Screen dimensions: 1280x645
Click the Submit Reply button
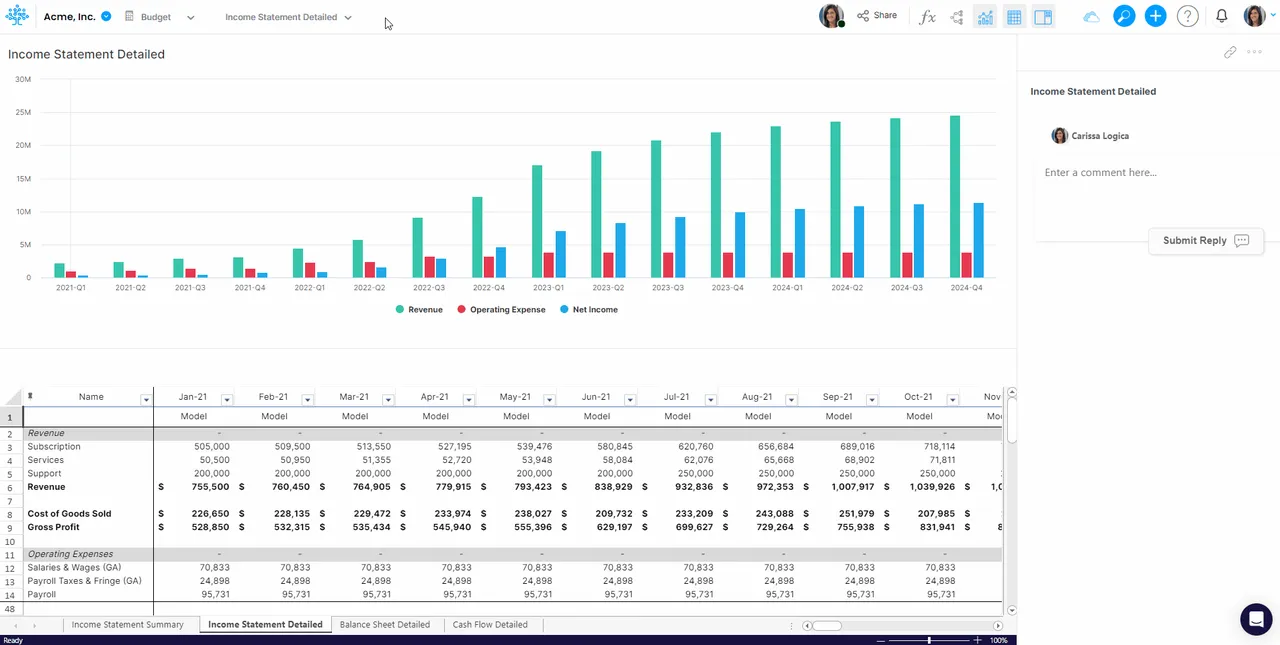tap(1206, 241)
